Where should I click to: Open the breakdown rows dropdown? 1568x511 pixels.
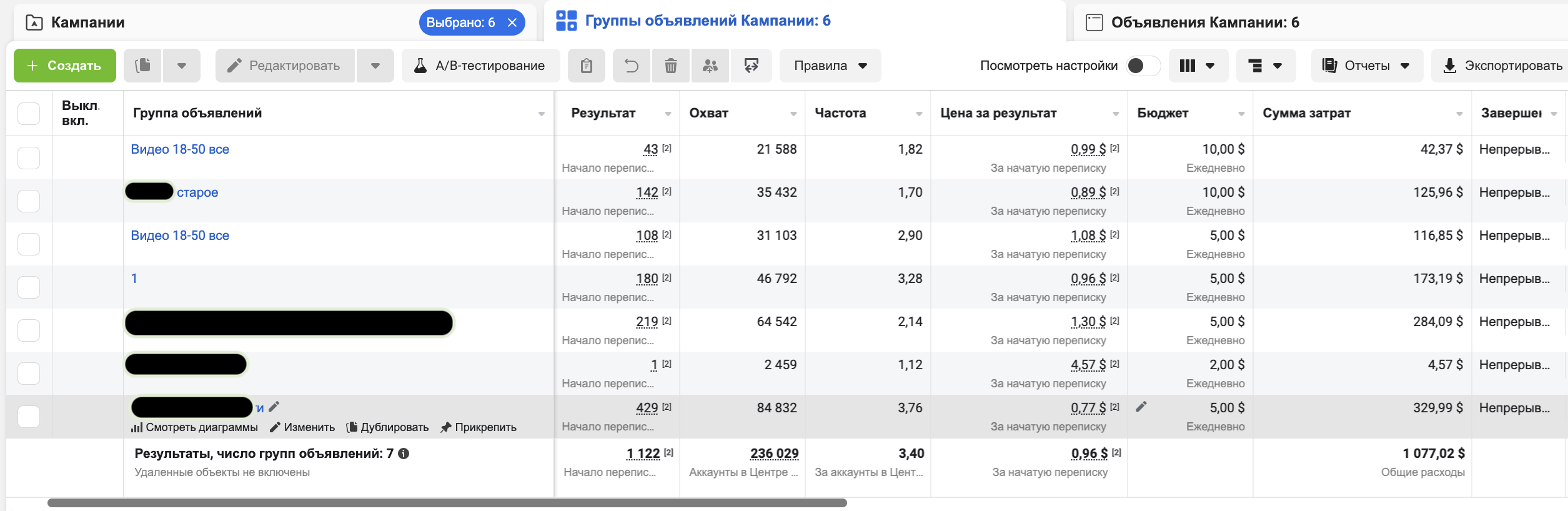1266,66
